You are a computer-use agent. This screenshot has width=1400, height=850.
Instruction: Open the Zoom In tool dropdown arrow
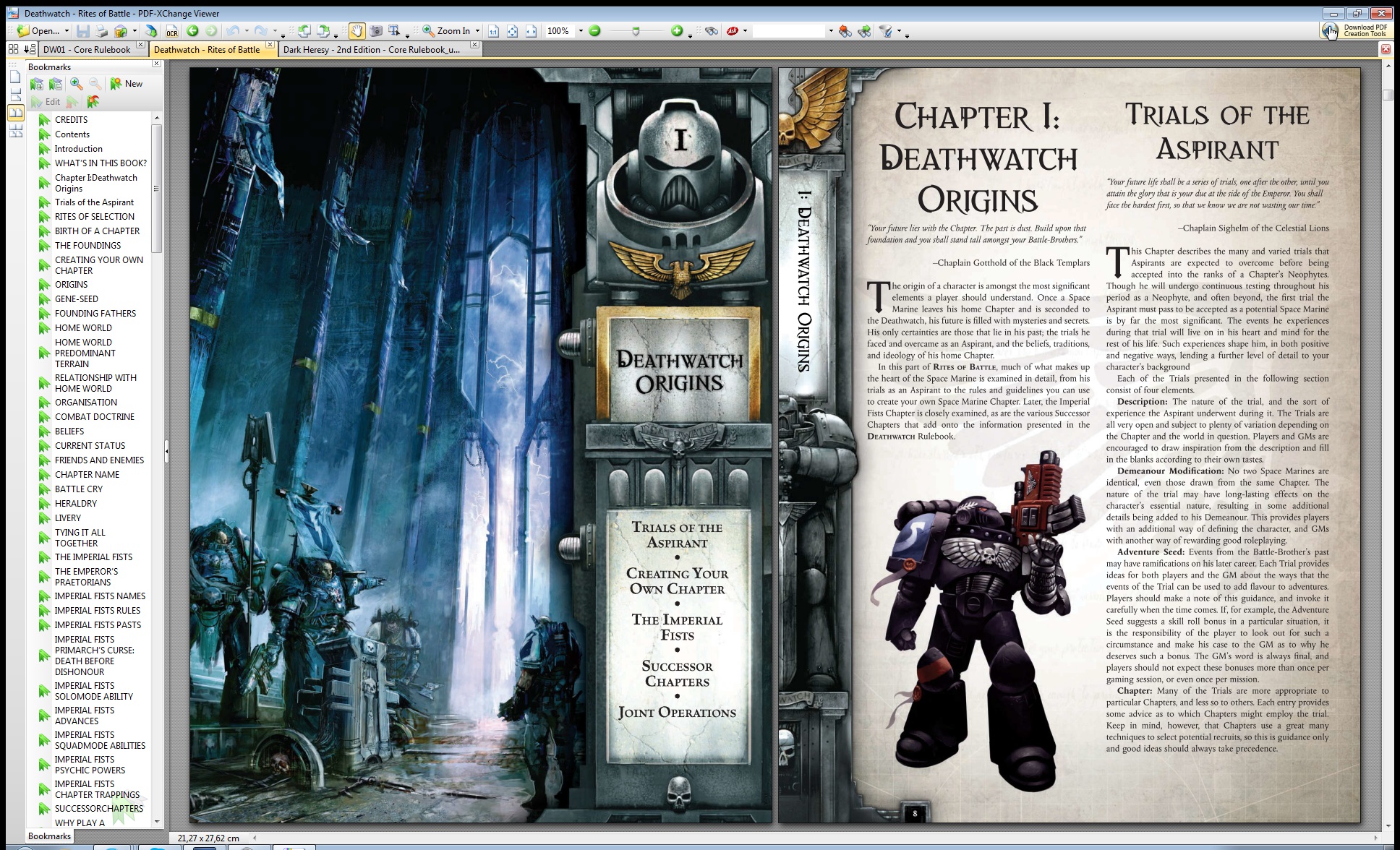point(477,31)
